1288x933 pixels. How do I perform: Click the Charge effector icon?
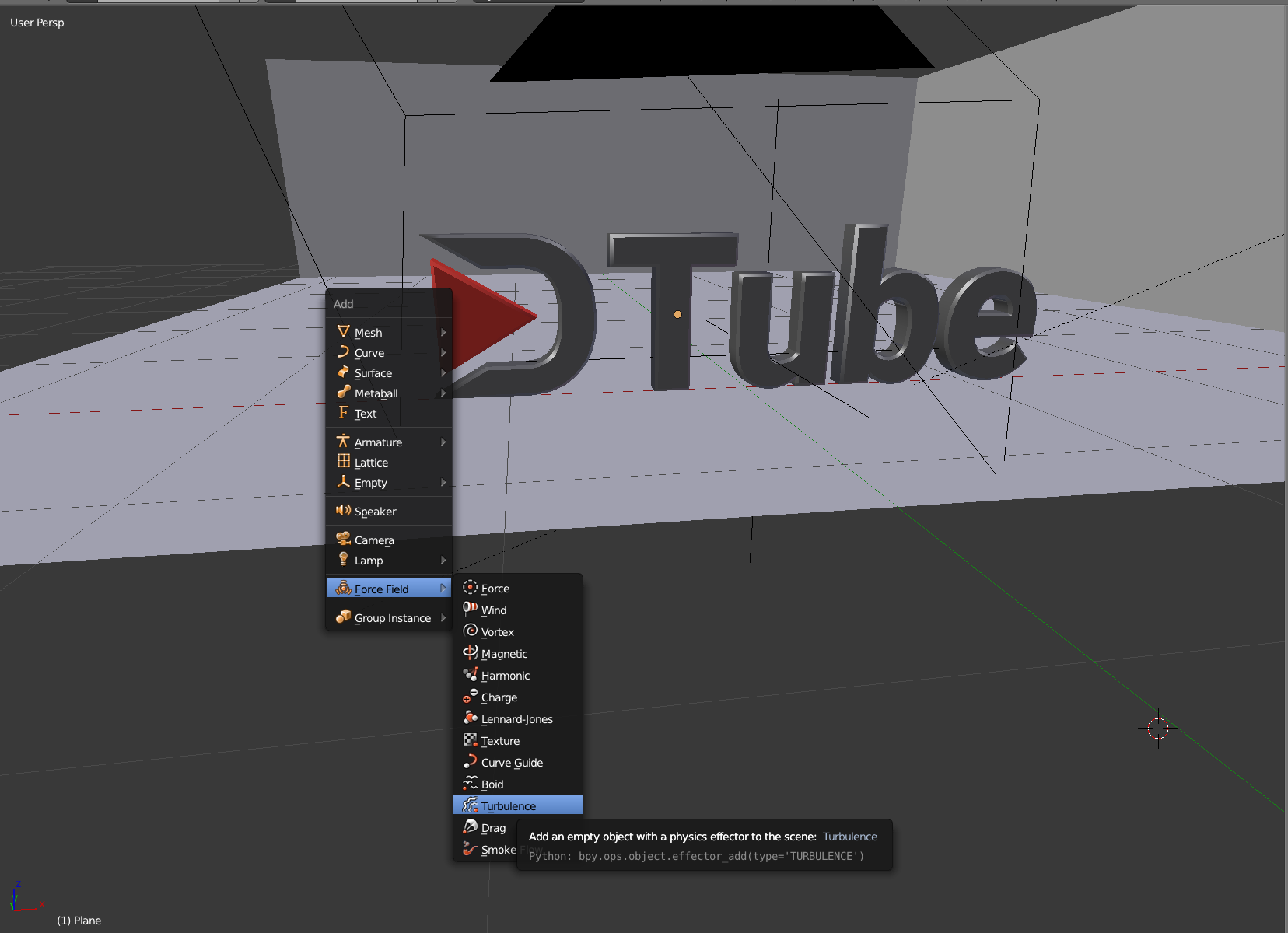click(470, 697)
